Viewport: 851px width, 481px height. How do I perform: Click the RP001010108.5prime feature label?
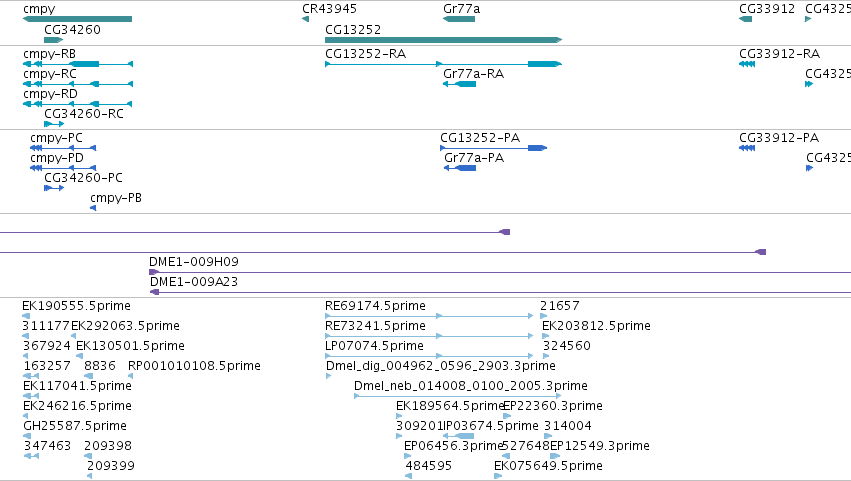tap(194, 365)
